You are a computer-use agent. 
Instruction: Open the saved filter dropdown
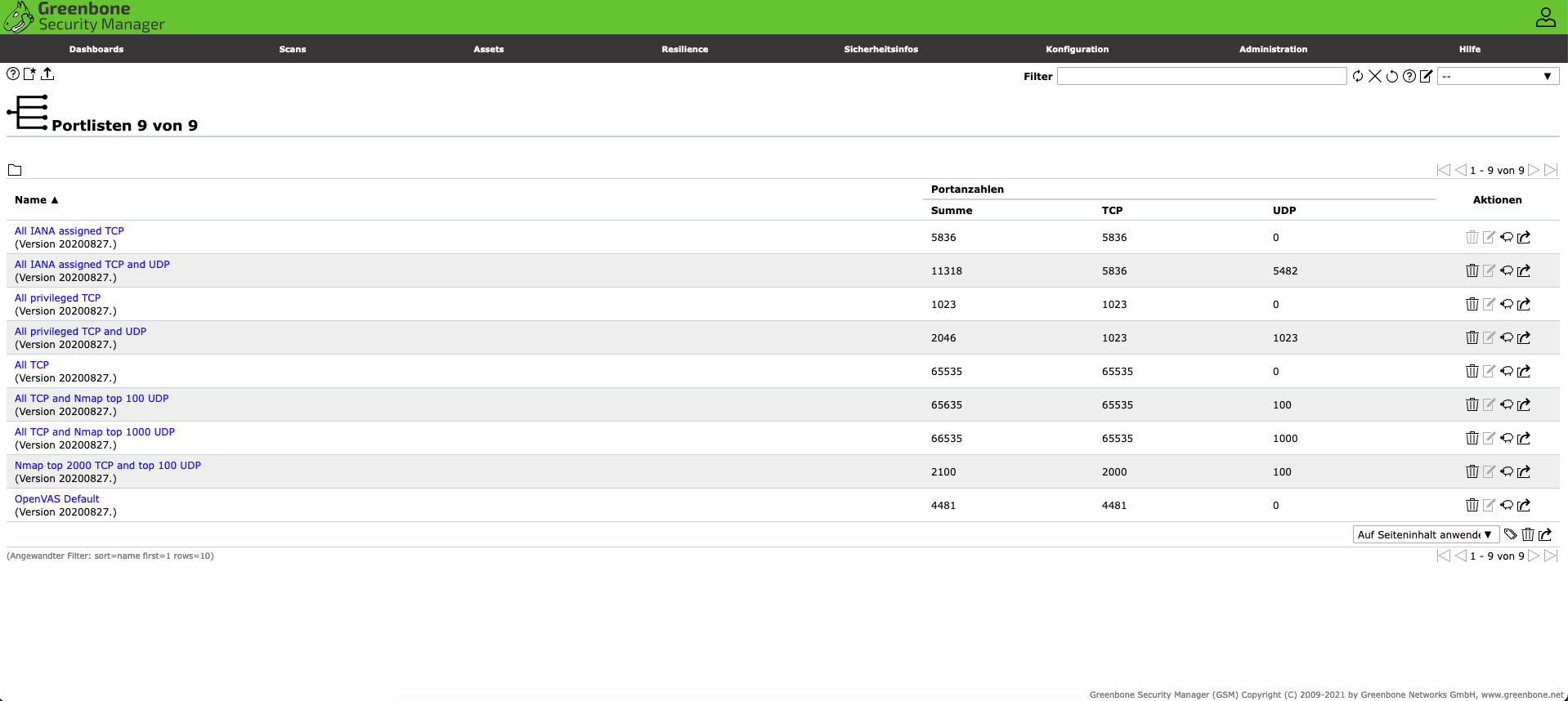point(1498,76)
